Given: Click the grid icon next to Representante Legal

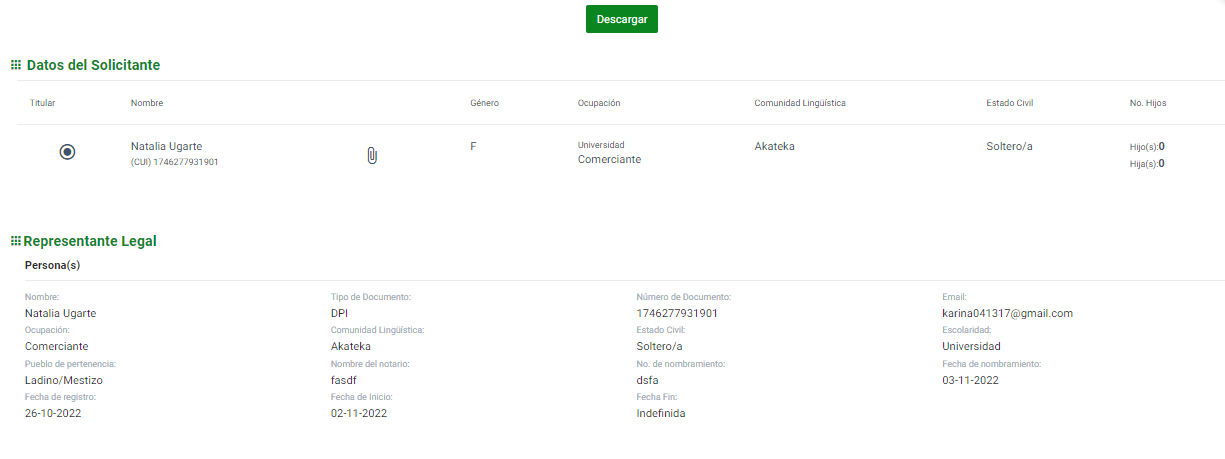Looking at the screenshot, I should 16,241.
